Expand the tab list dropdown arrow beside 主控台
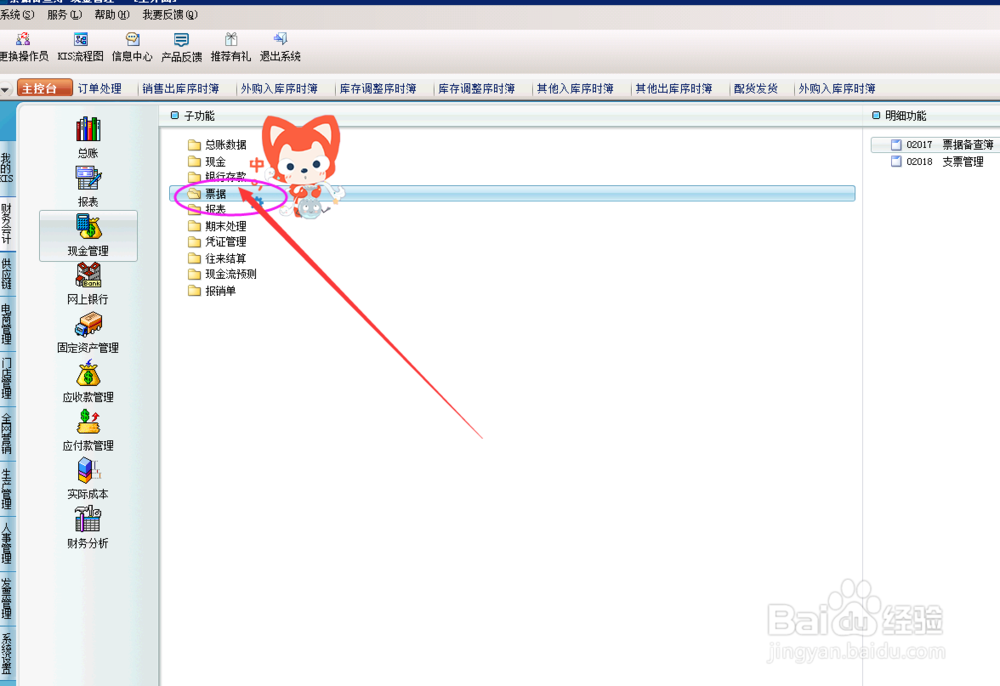The image size is (1000, 686). pyautogui.click(x=6, y=89)
